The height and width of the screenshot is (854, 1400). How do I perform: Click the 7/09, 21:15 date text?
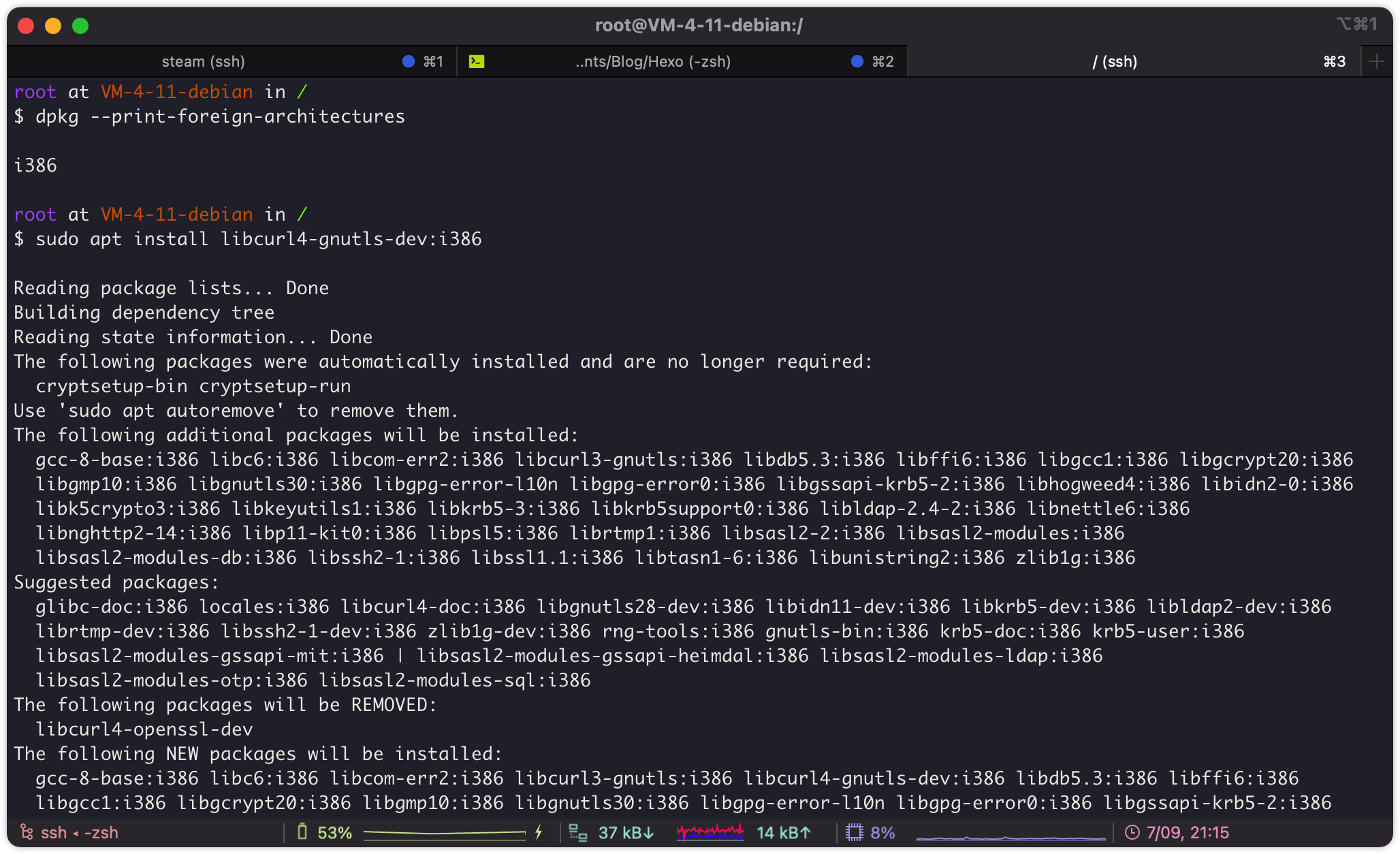[1188, 832]
